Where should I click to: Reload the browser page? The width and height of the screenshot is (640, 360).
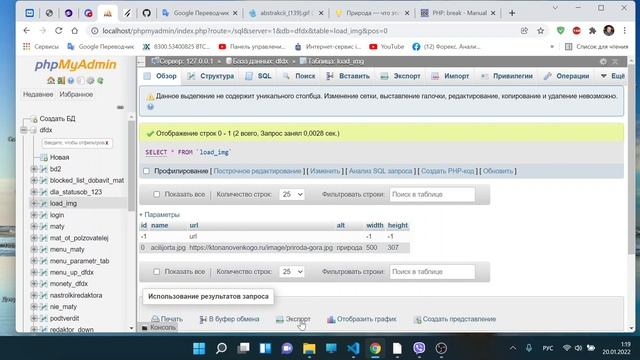point(58,31)
